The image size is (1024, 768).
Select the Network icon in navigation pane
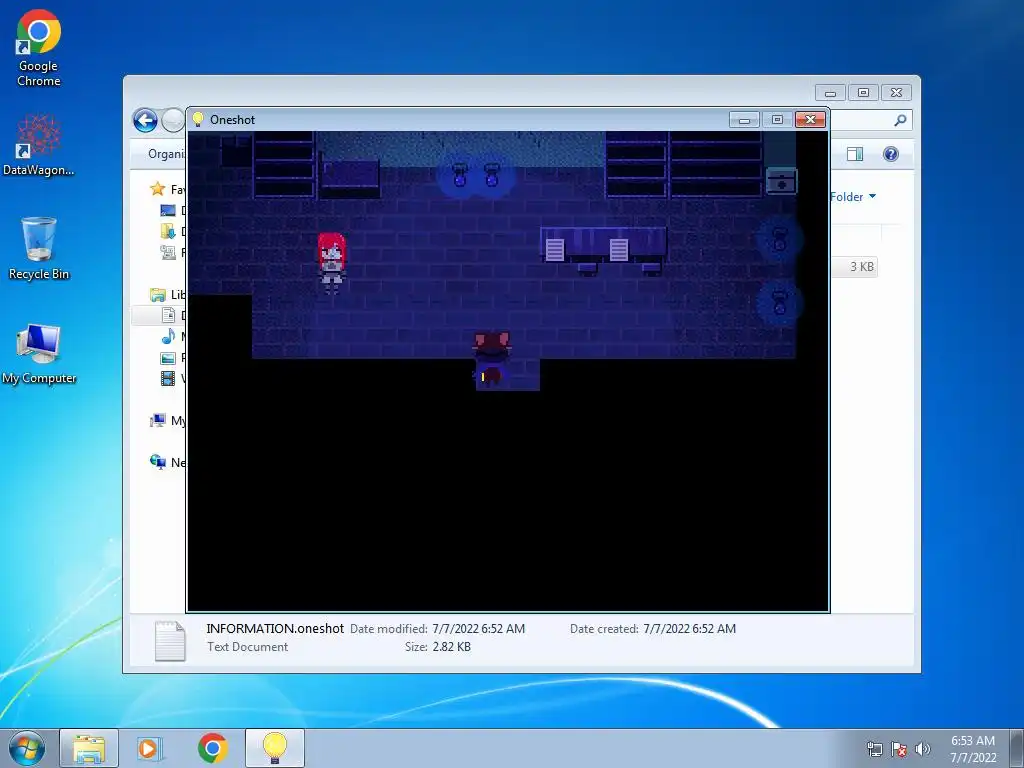157,462
